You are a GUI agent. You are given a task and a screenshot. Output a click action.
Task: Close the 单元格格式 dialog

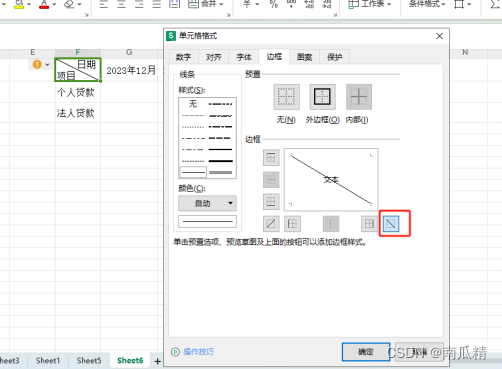click(x=440, y=36)
